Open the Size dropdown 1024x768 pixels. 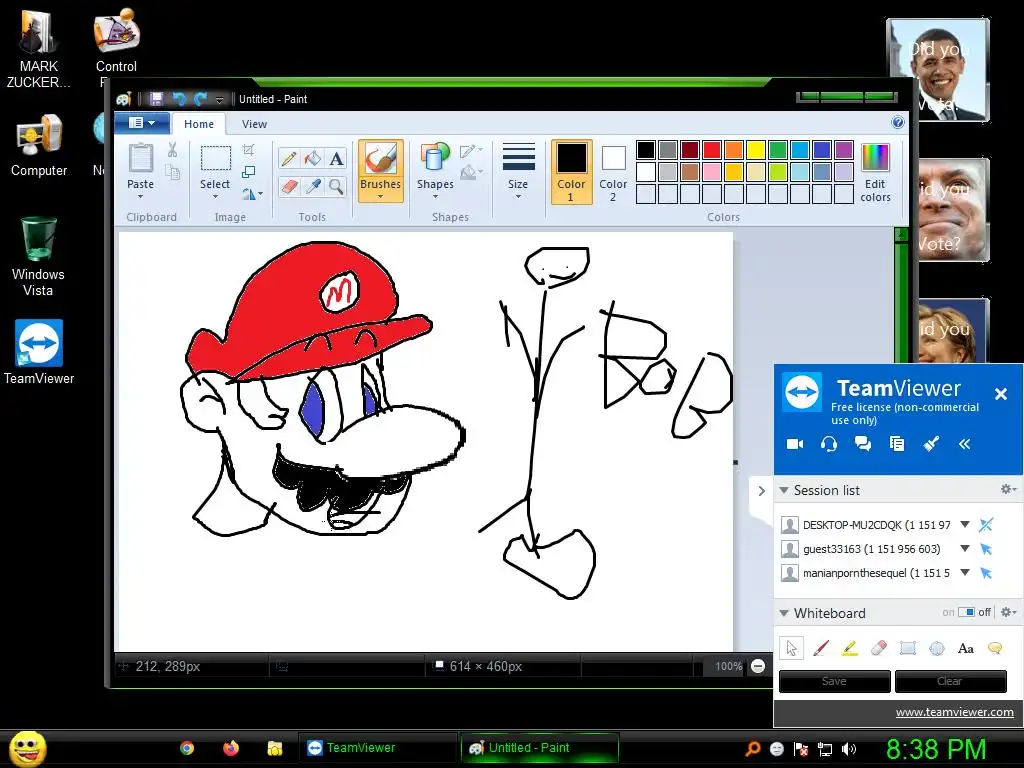tap(518, 171)
